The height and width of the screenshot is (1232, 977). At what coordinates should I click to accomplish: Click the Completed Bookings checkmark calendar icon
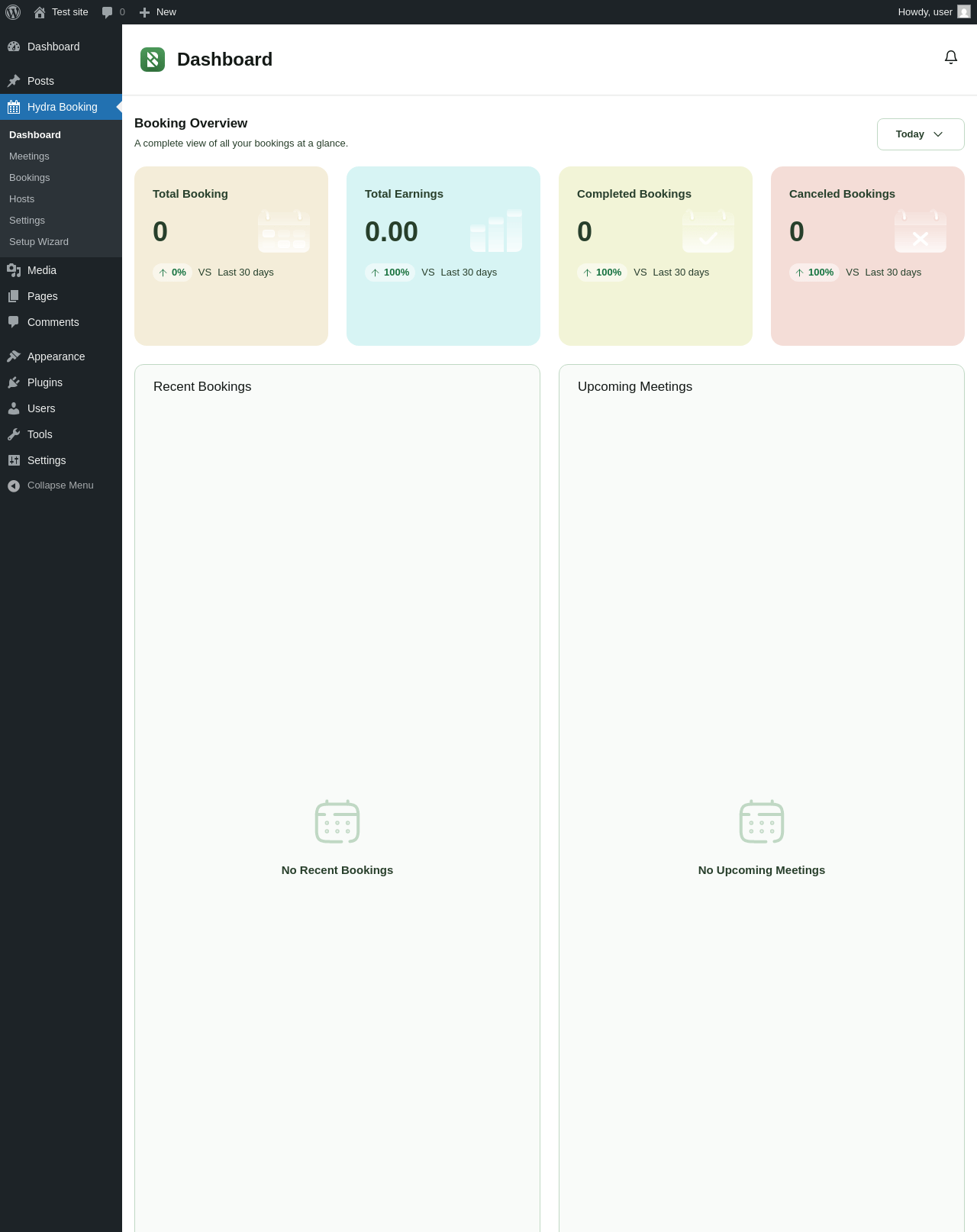pyautogui.click(x=708, y=231)
